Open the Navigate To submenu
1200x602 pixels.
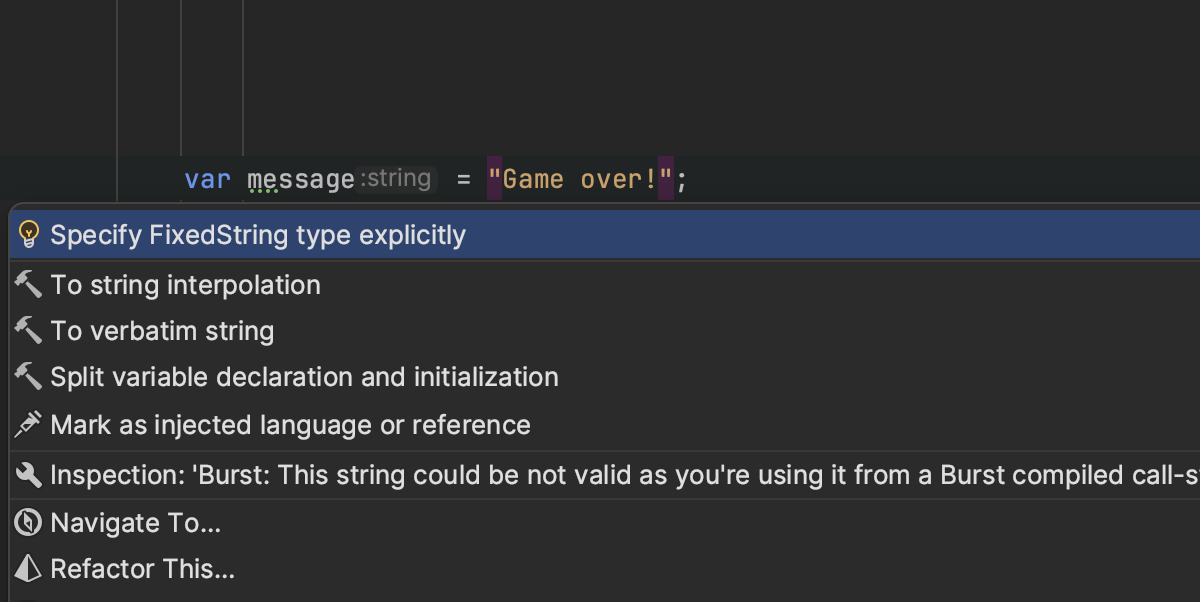coord(136,523)
